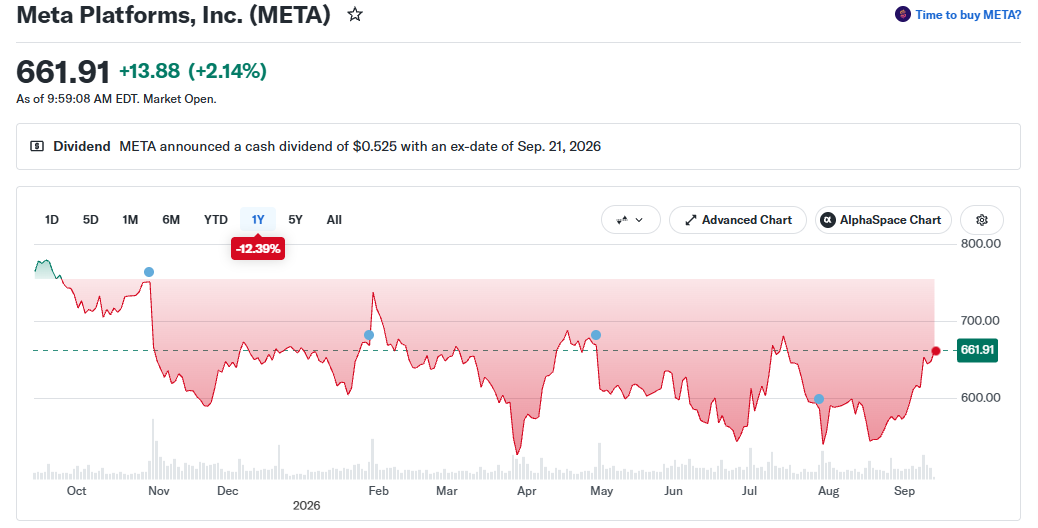This screenshot has height=528, width=1038.
Task: Open the chart type dropdown
Action: (x=630, y=220)
